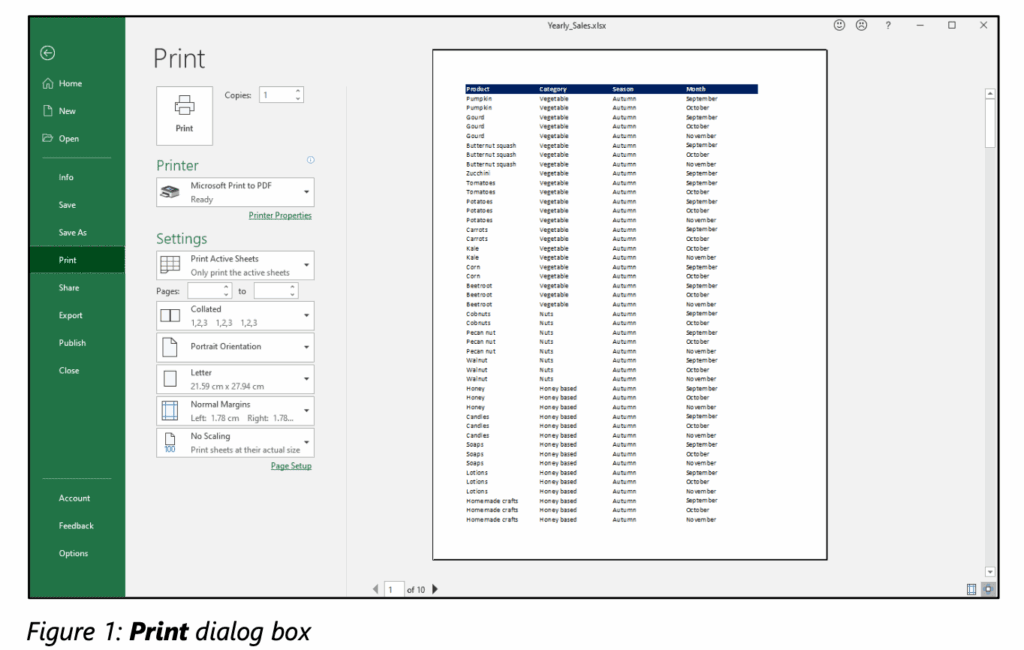Open the account profile icon in title bar
1024x650 pixels.
click(x=861, y=25)
